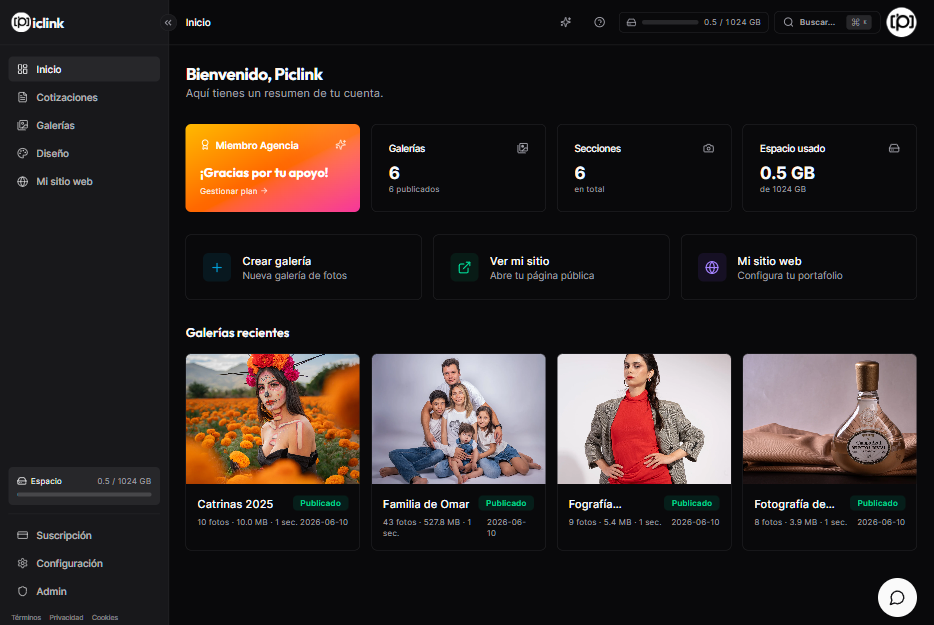Screen dimensions: 934x625
Task: Click the 0.5 GB value in Espacio usado
Action: pos(787,173)
